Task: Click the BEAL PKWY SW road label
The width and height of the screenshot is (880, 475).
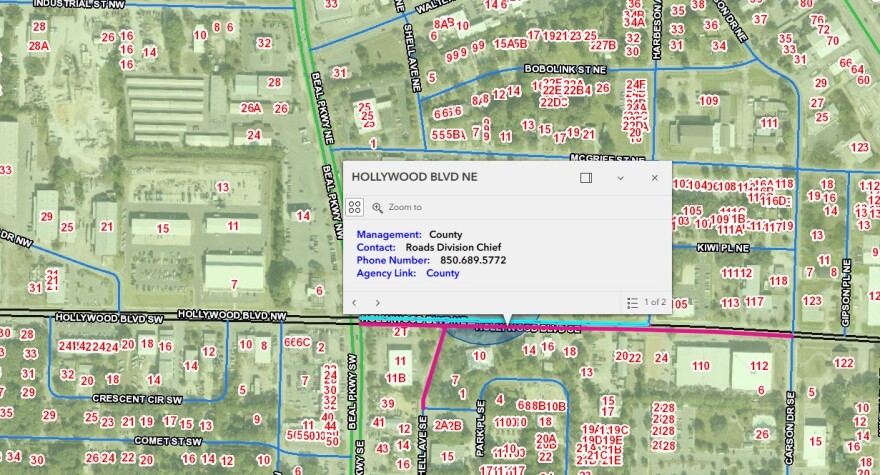Action: click(x=352, y=391)
